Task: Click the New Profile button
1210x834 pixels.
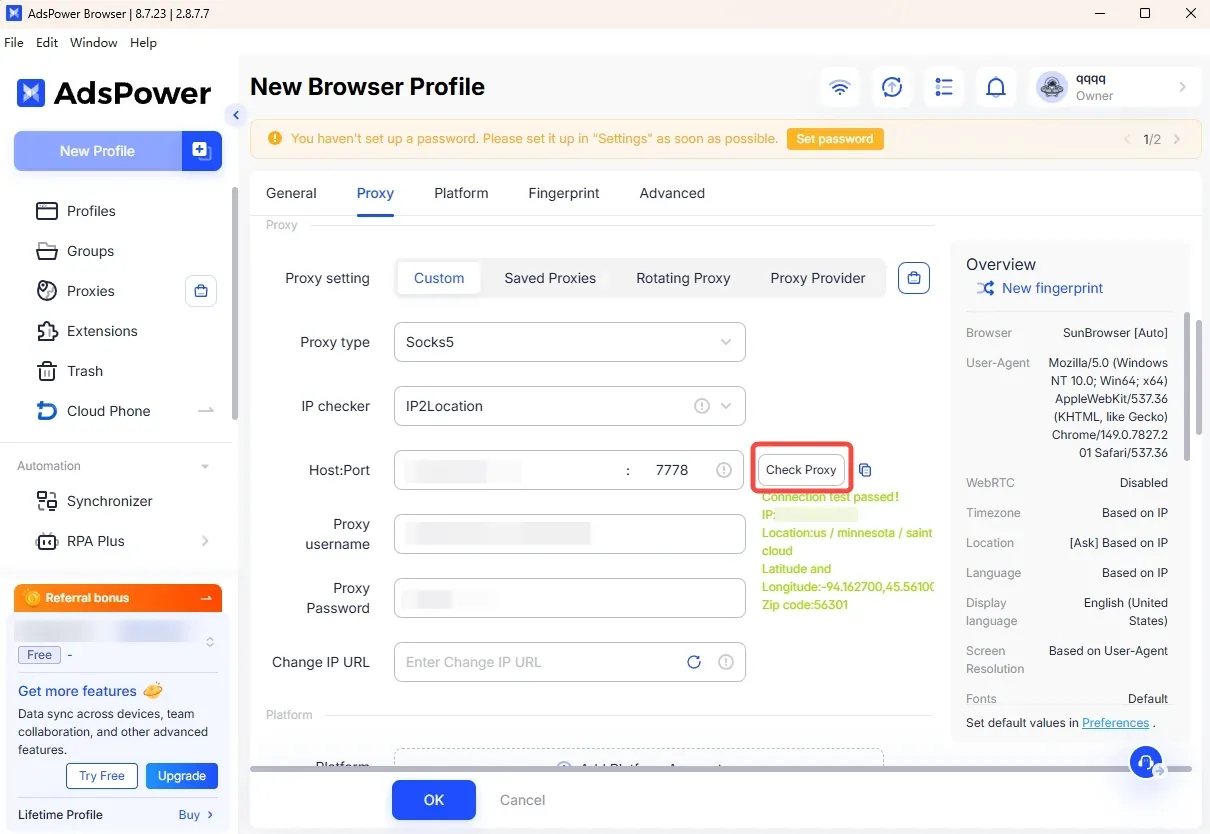Action: click(98, 151)
